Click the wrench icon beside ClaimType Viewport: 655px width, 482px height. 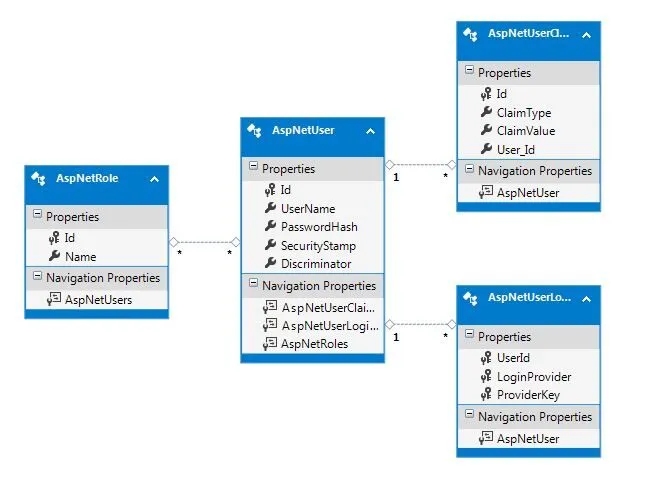coord(487,112)
